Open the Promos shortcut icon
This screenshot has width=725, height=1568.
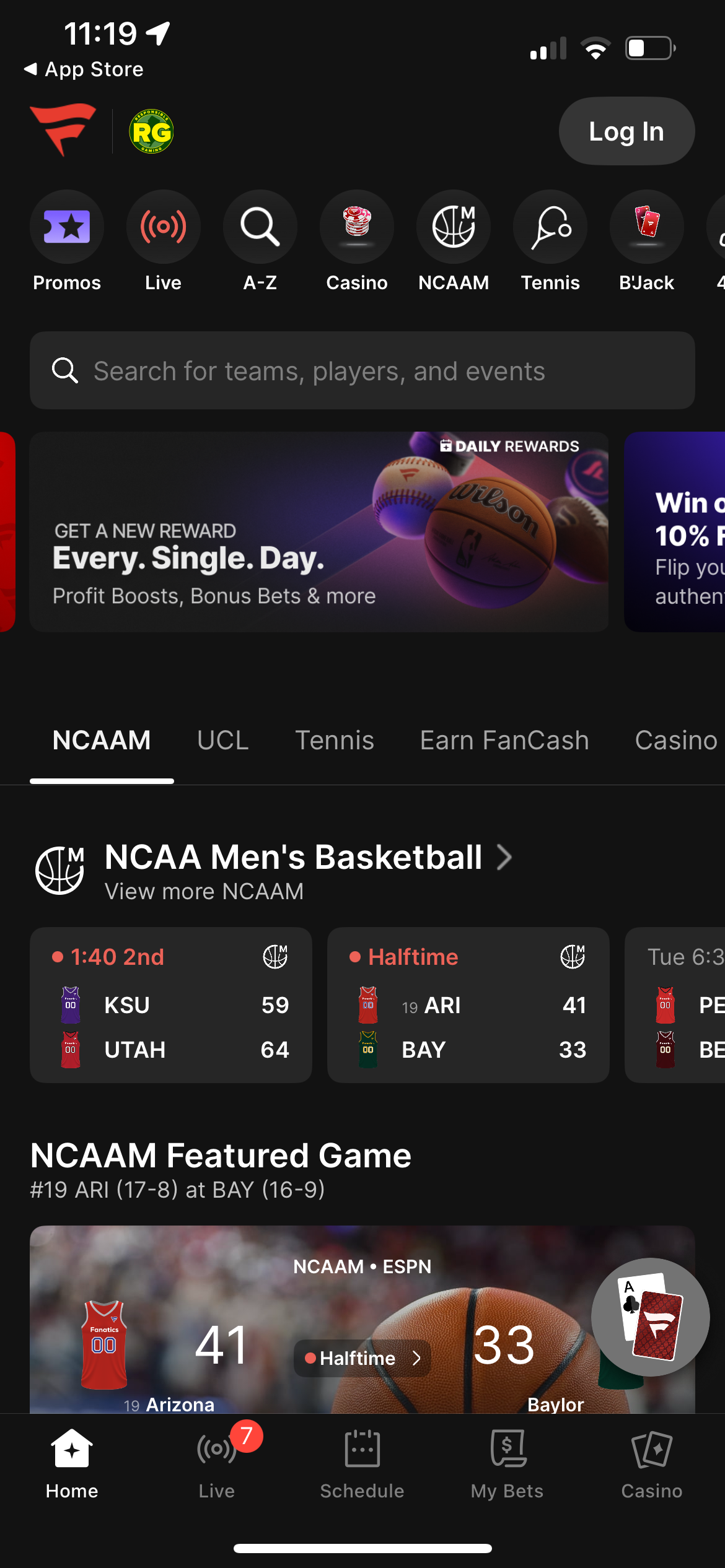tap(67, 227)
